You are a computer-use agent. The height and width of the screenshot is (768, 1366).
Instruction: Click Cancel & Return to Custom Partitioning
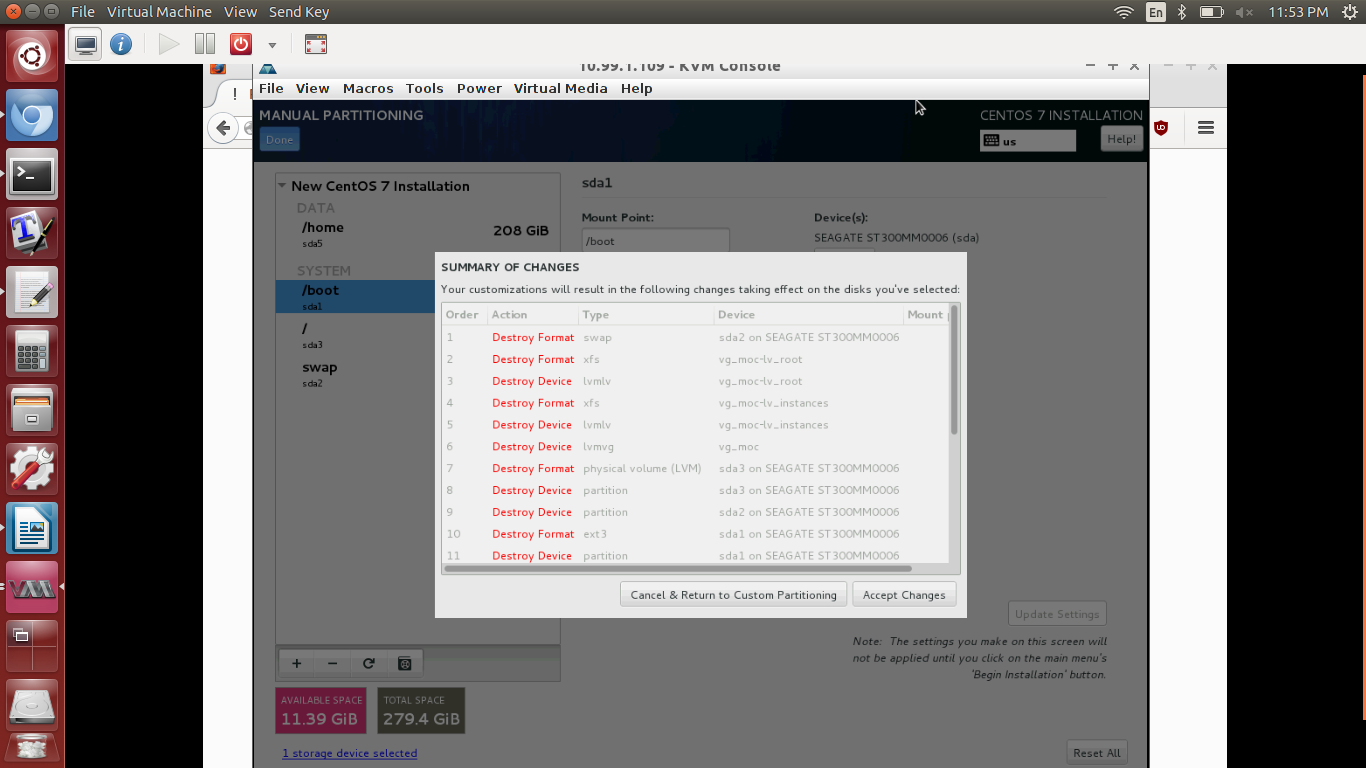(x=733, y=595)
